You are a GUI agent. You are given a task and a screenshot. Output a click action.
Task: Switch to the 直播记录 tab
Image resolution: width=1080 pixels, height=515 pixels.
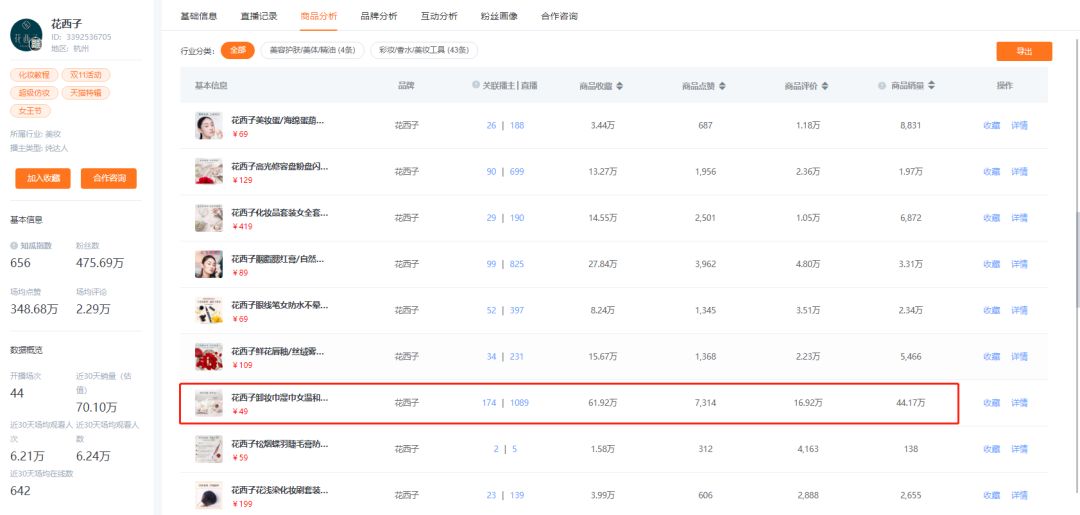(259, 16)
